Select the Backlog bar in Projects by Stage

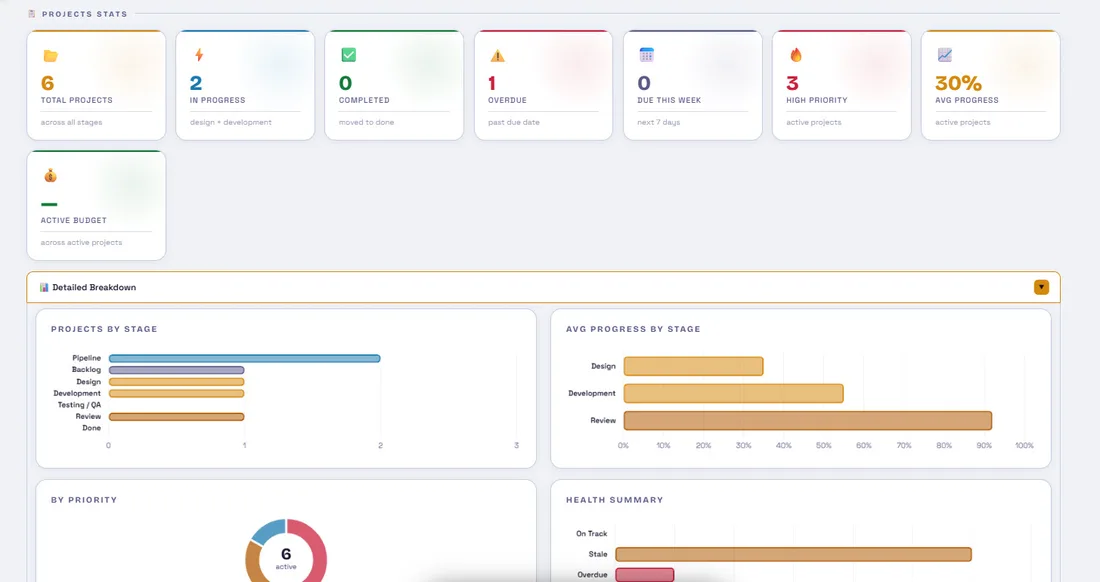pos(177,369)
